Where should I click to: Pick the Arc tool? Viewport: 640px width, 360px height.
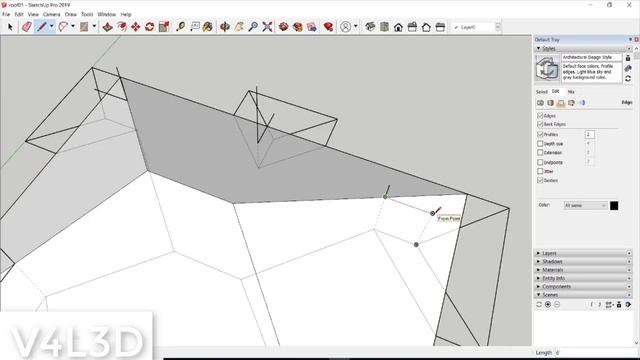coord(63,27)
